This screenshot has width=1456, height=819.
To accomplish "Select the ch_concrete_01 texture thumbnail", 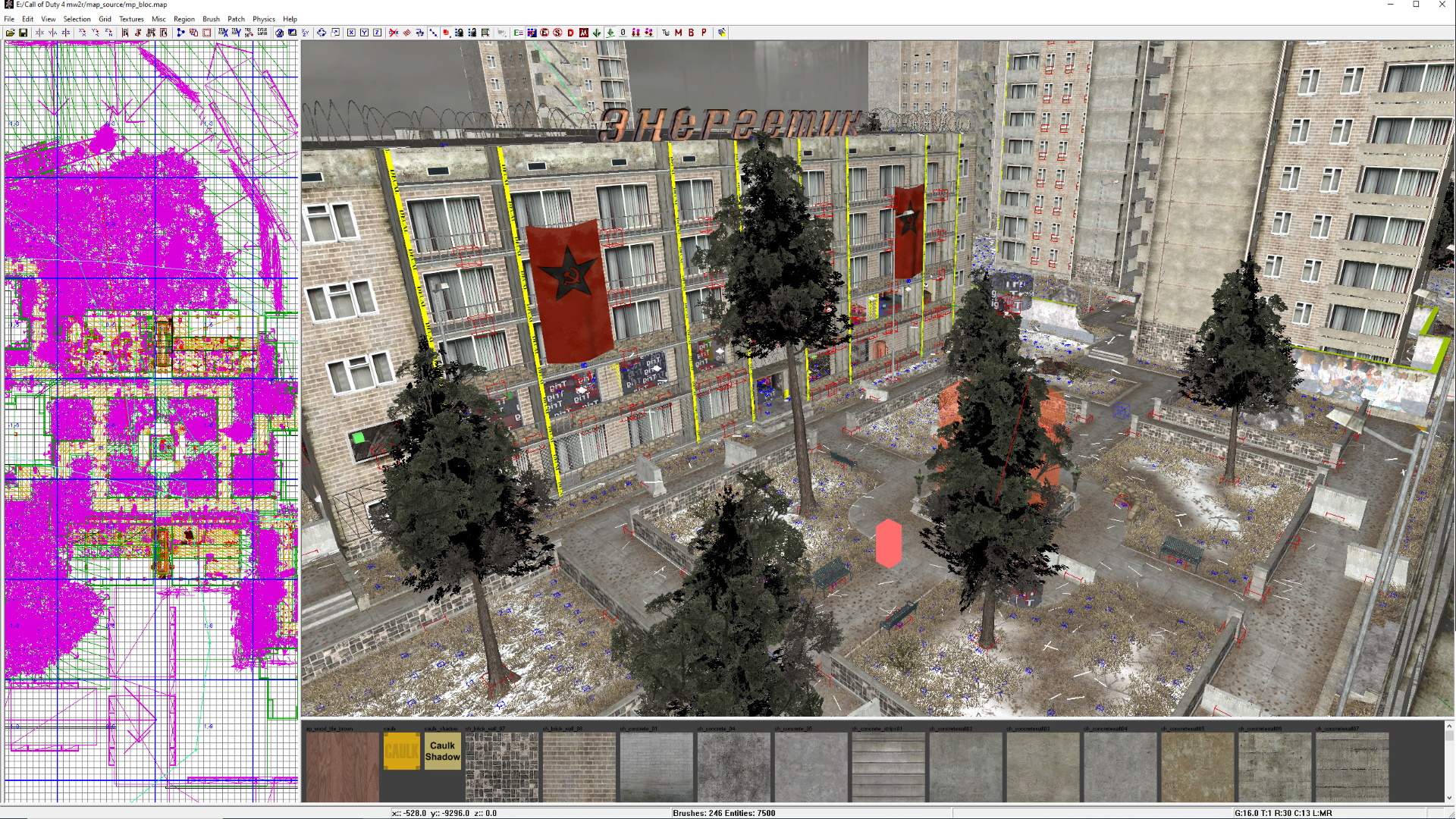I will pos(656,767).
